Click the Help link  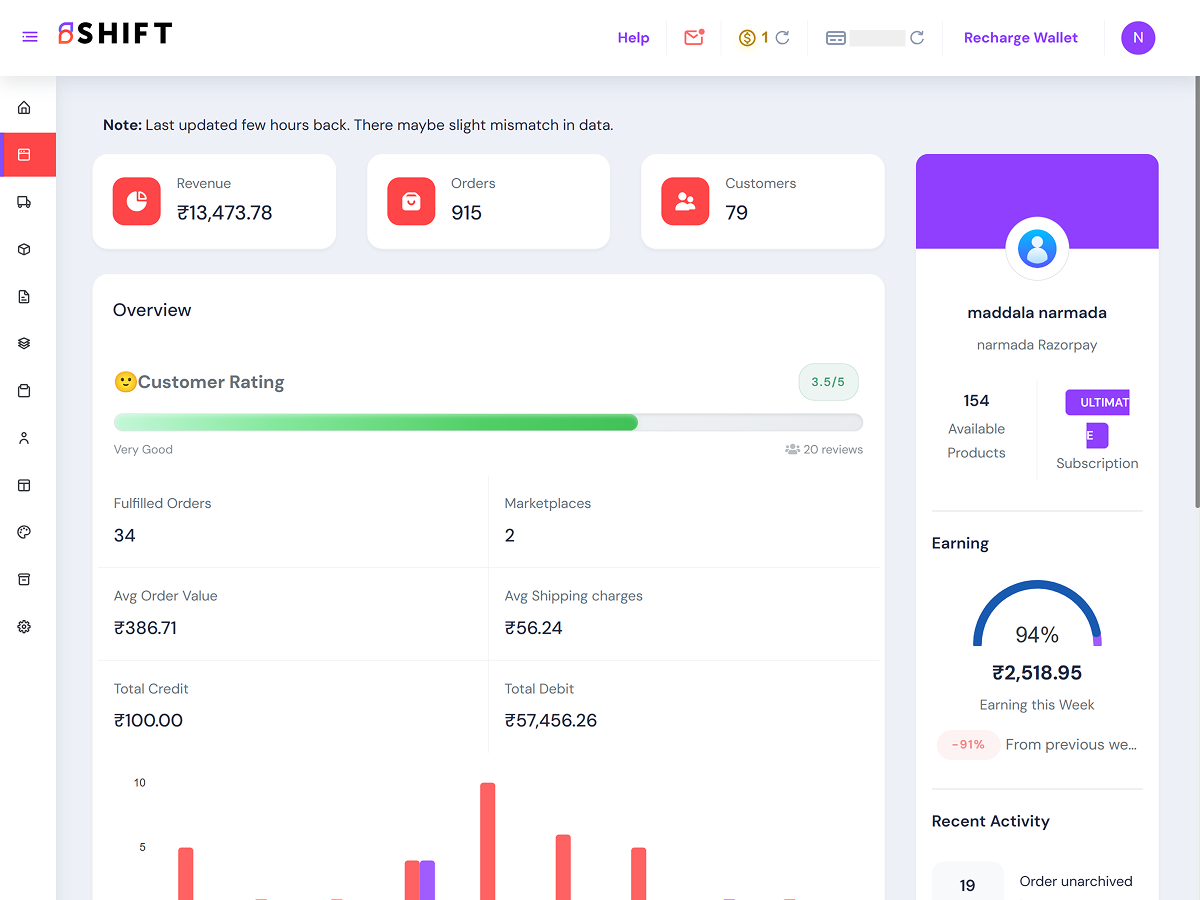point(633,38)
